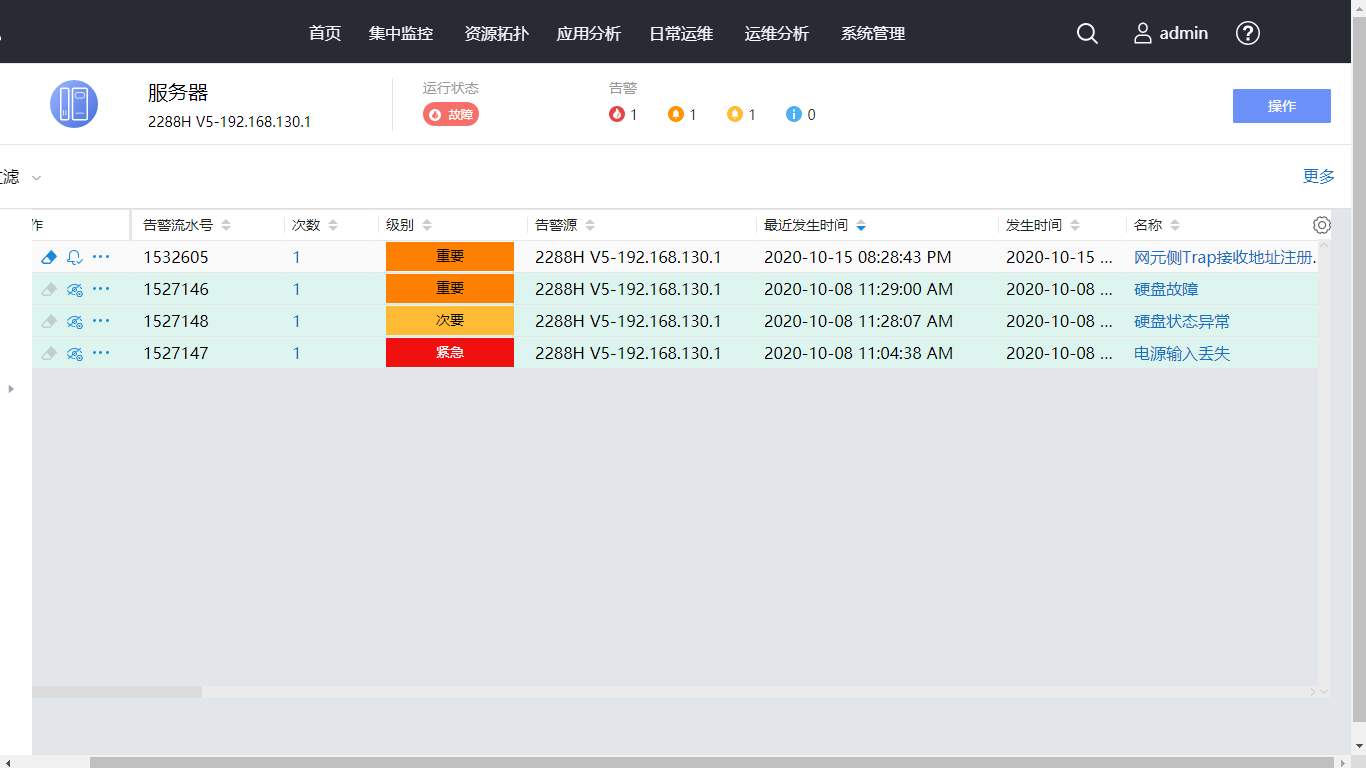Click the clear (eraser) icon for alarm 1532605
Viewport: 1366px width, 768px height.
coord(49,257)
